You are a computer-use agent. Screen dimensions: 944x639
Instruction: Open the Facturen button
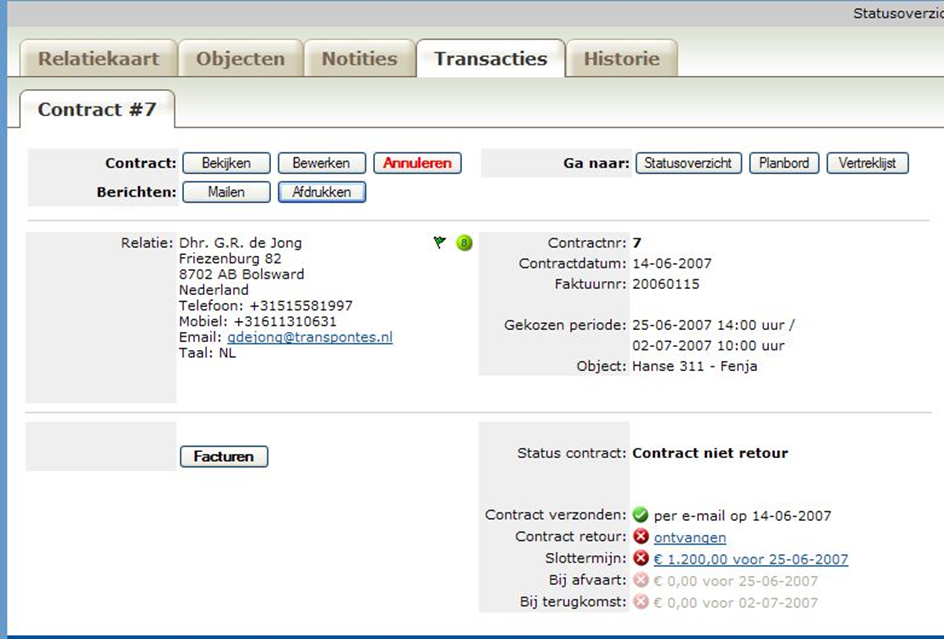click(224, 457)
